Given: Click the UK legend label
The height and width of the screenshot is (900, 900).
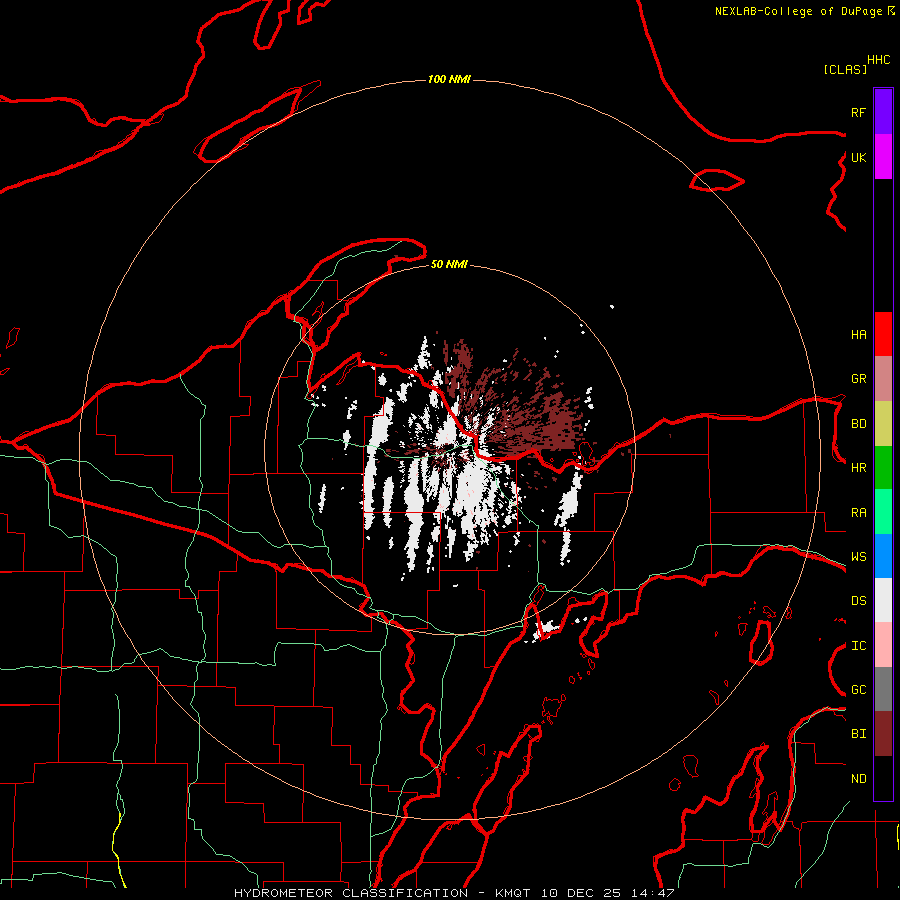Looking at the screenshot, I should tap(858, 157).
